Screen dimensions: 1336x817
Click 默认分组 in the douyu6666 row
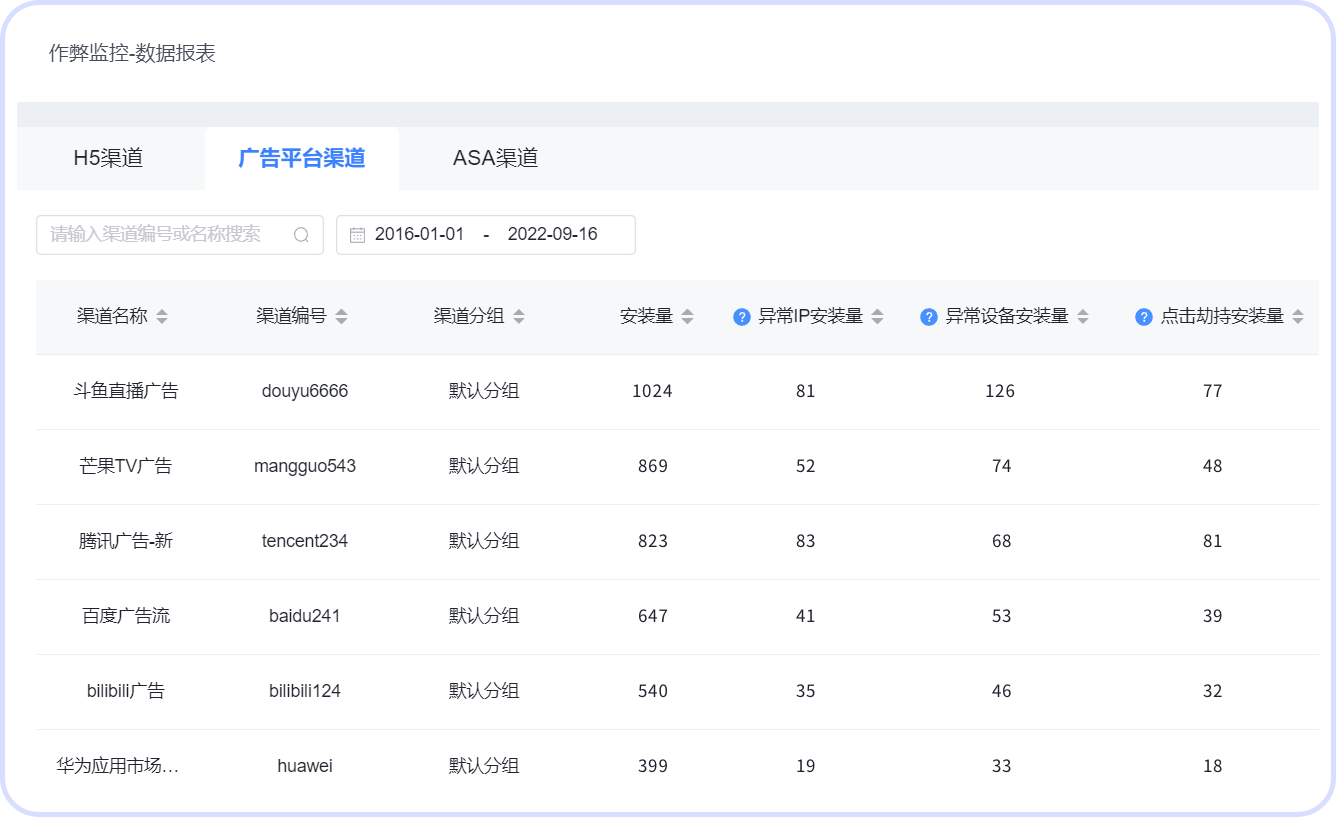click(484, 392)
